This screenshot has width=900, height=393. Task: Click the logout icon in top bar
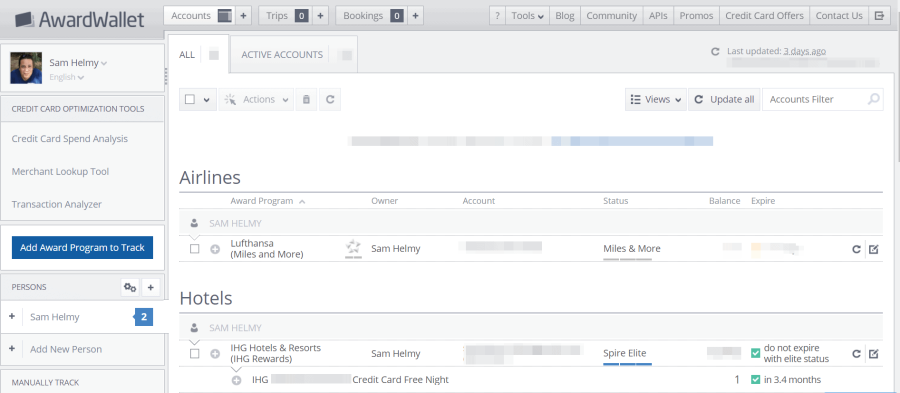pyautogui.click(x=879, y=16)
